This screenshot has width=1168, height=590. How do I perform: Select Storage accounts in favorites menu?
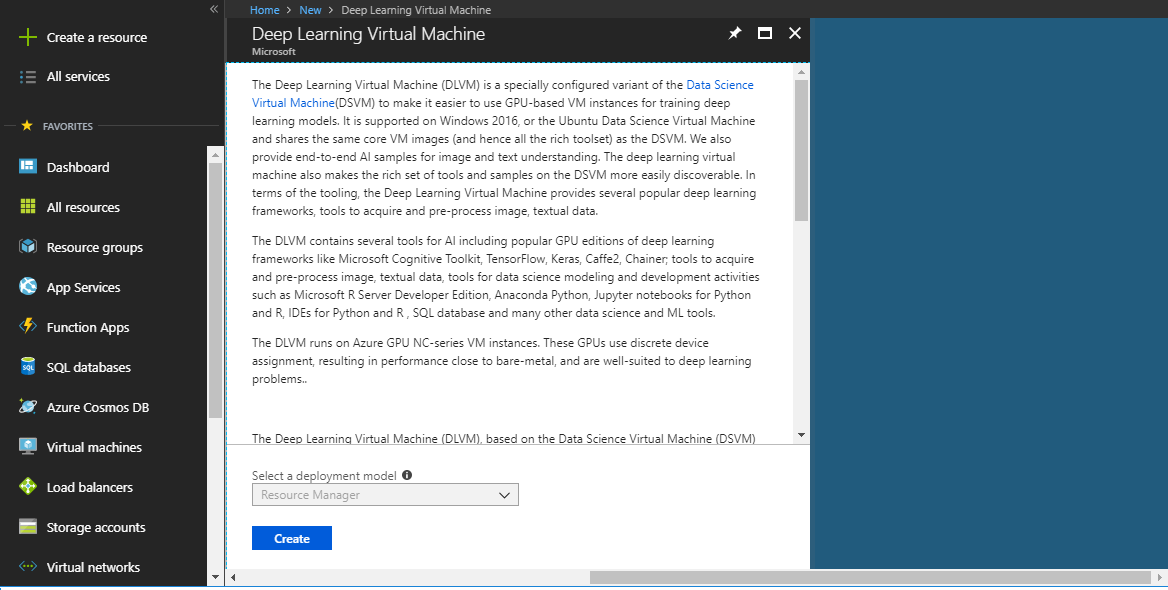[96, 527]
